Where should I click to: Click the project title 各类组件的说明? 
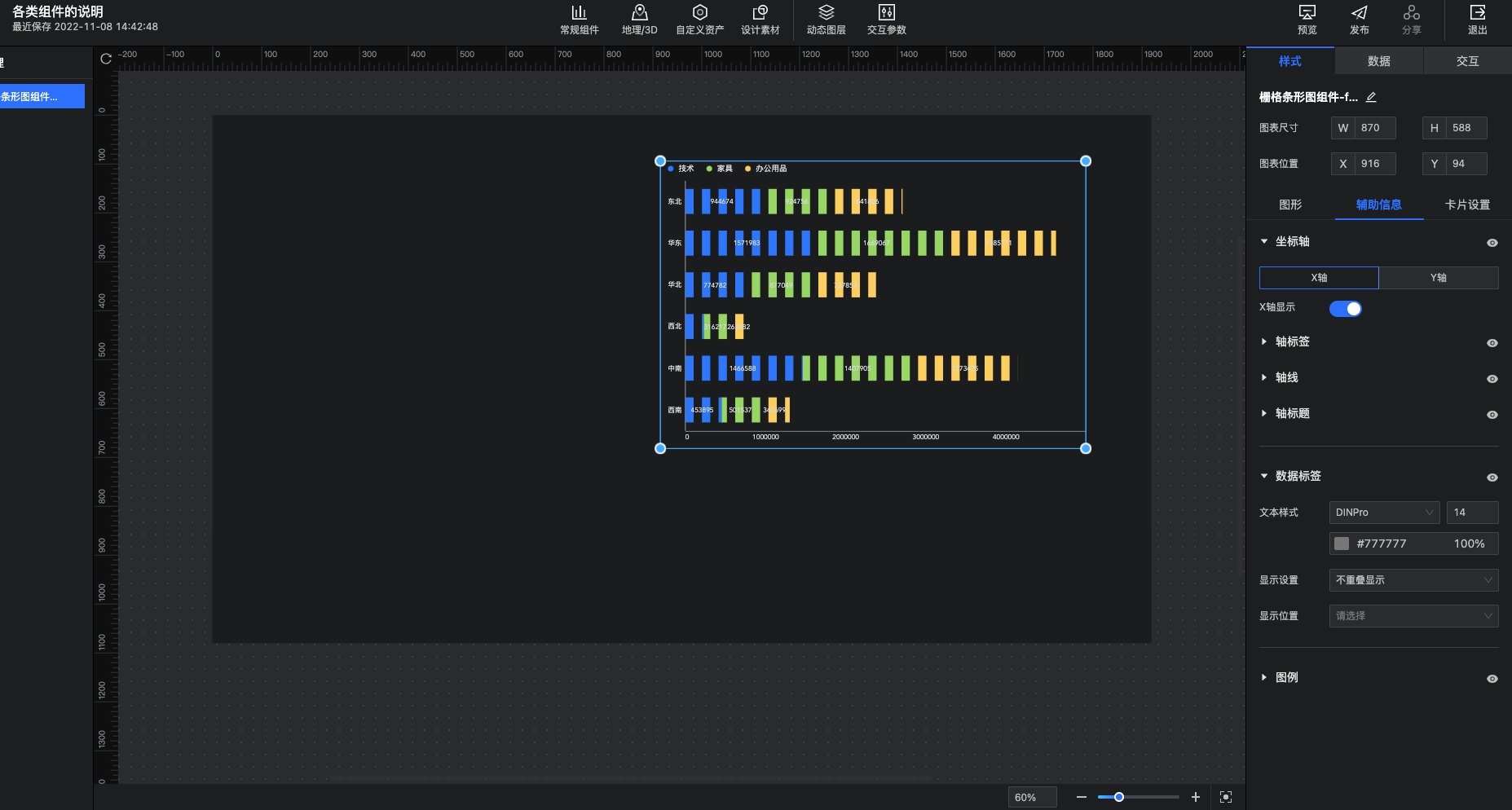click(x=58, y=11)
